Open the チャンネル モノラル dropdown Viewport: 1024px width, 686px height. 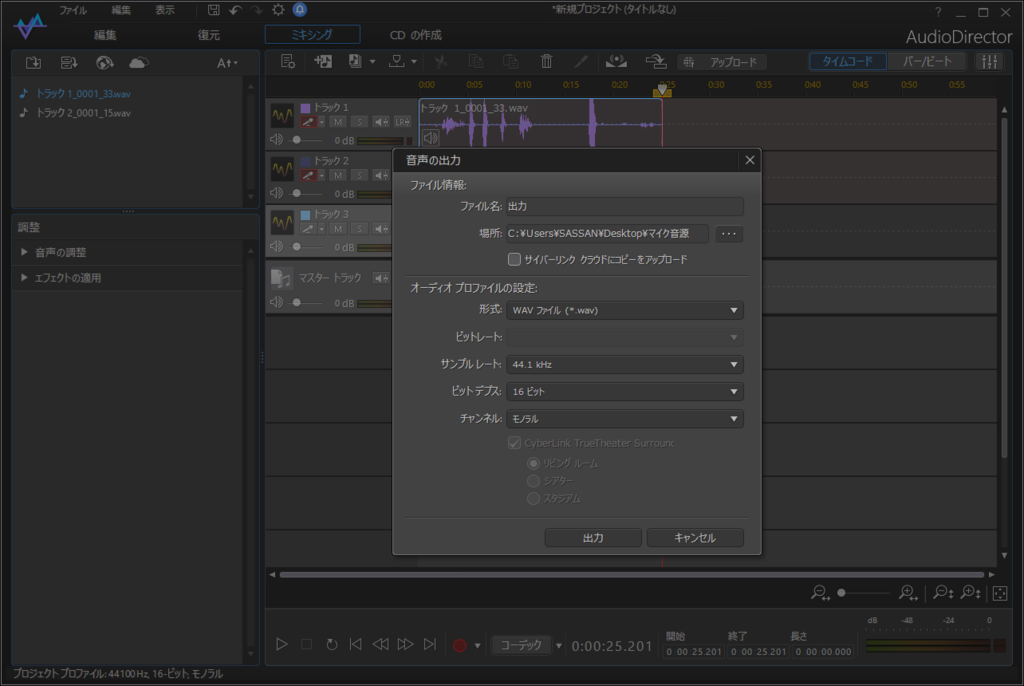tap(625, 419)
